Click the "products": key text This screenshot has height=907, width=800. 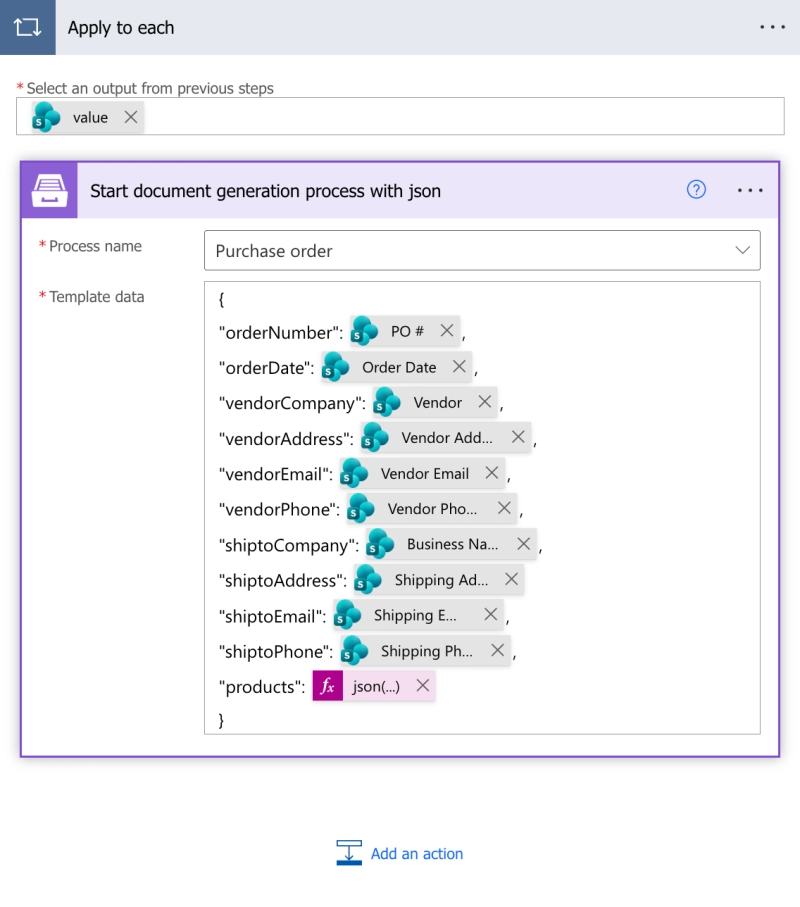coord(262,687)
